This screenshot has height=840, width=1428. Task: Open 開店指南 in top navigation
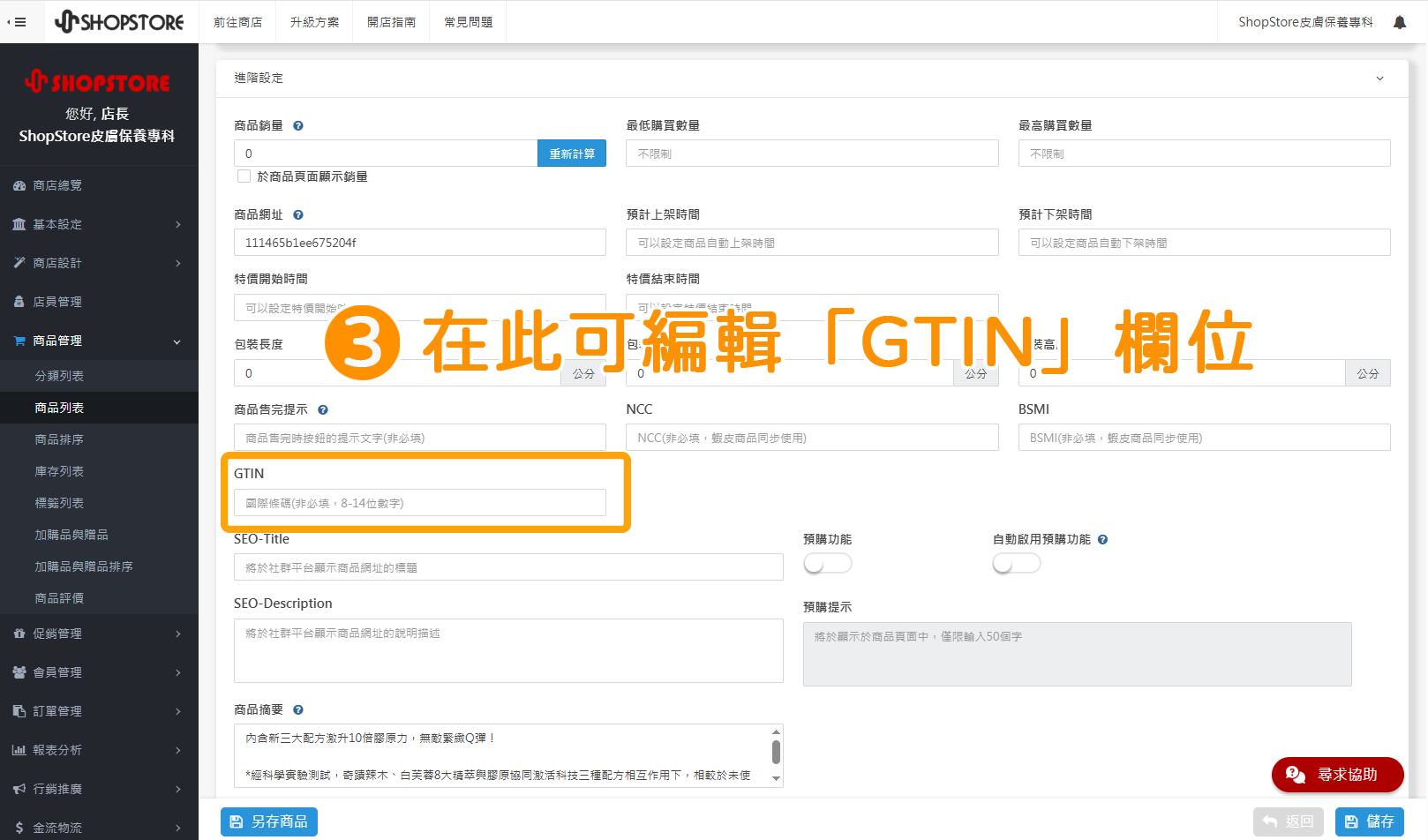pos(392,22)
